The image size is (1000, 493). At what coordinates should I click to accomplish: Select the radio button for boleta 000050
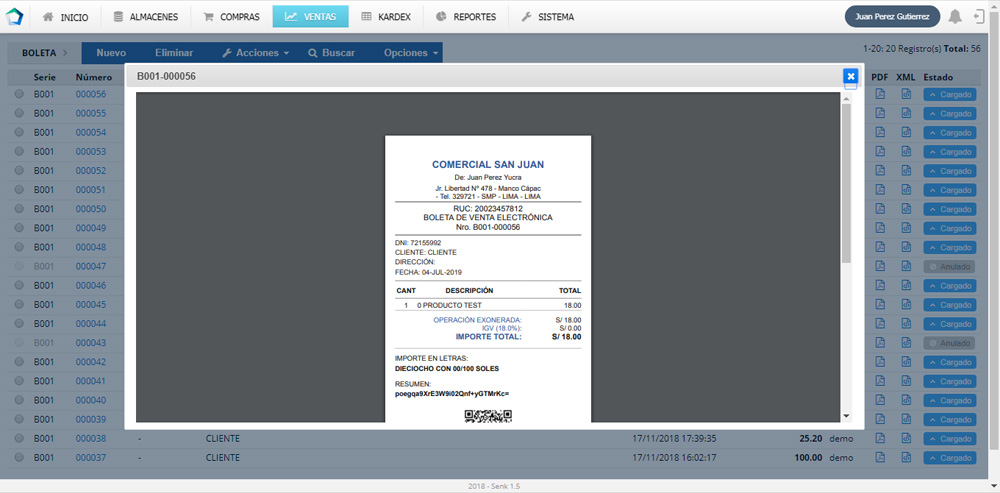19,209
